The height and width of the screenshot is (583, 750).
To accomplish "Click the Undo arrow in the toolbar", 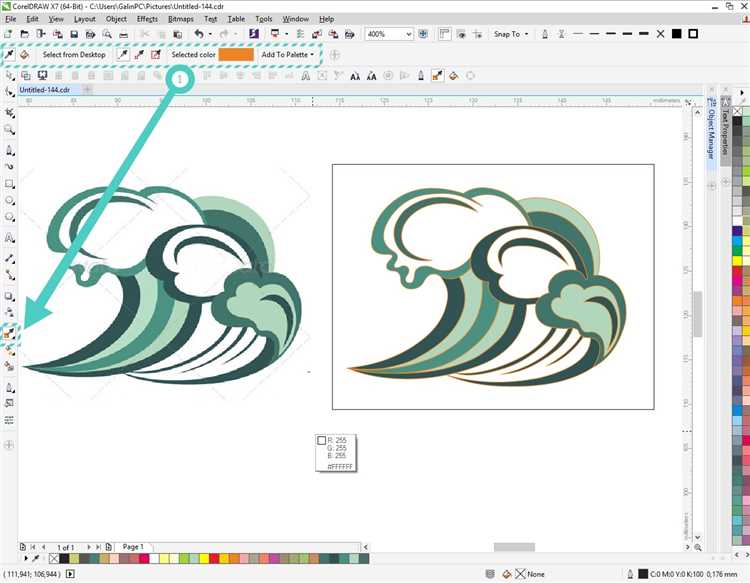I will pos(198,34).
